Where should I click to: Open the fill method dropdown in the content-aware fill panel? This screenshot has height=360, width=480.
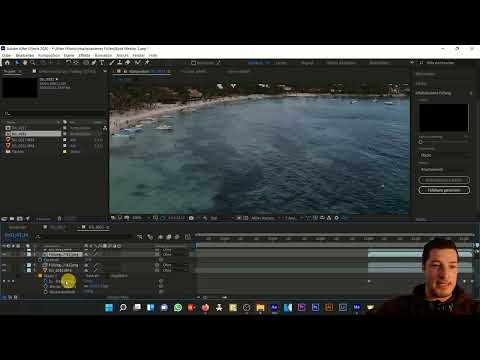[443, 155]
